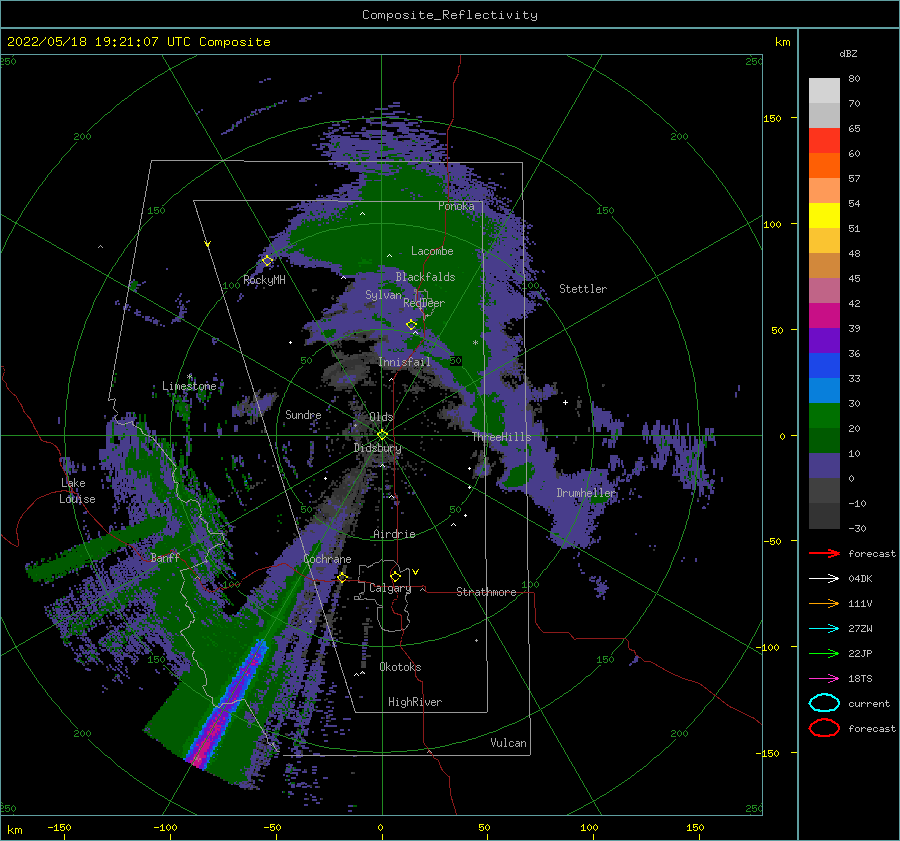Image resolution: width=900 pixels, height=841 pixels.
Task: Click the Strathmore label
Action: [486, 592]
